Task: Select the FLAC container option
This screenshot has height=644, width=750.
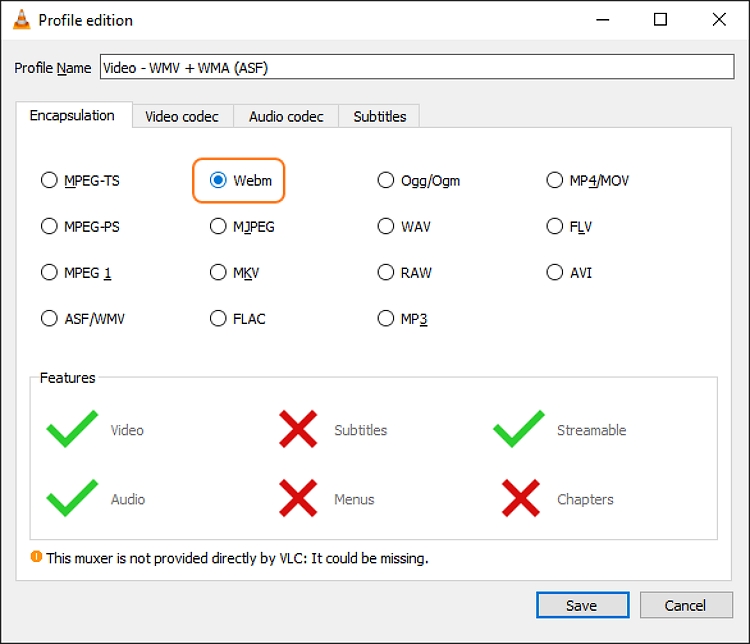Action: click(237, 319)
